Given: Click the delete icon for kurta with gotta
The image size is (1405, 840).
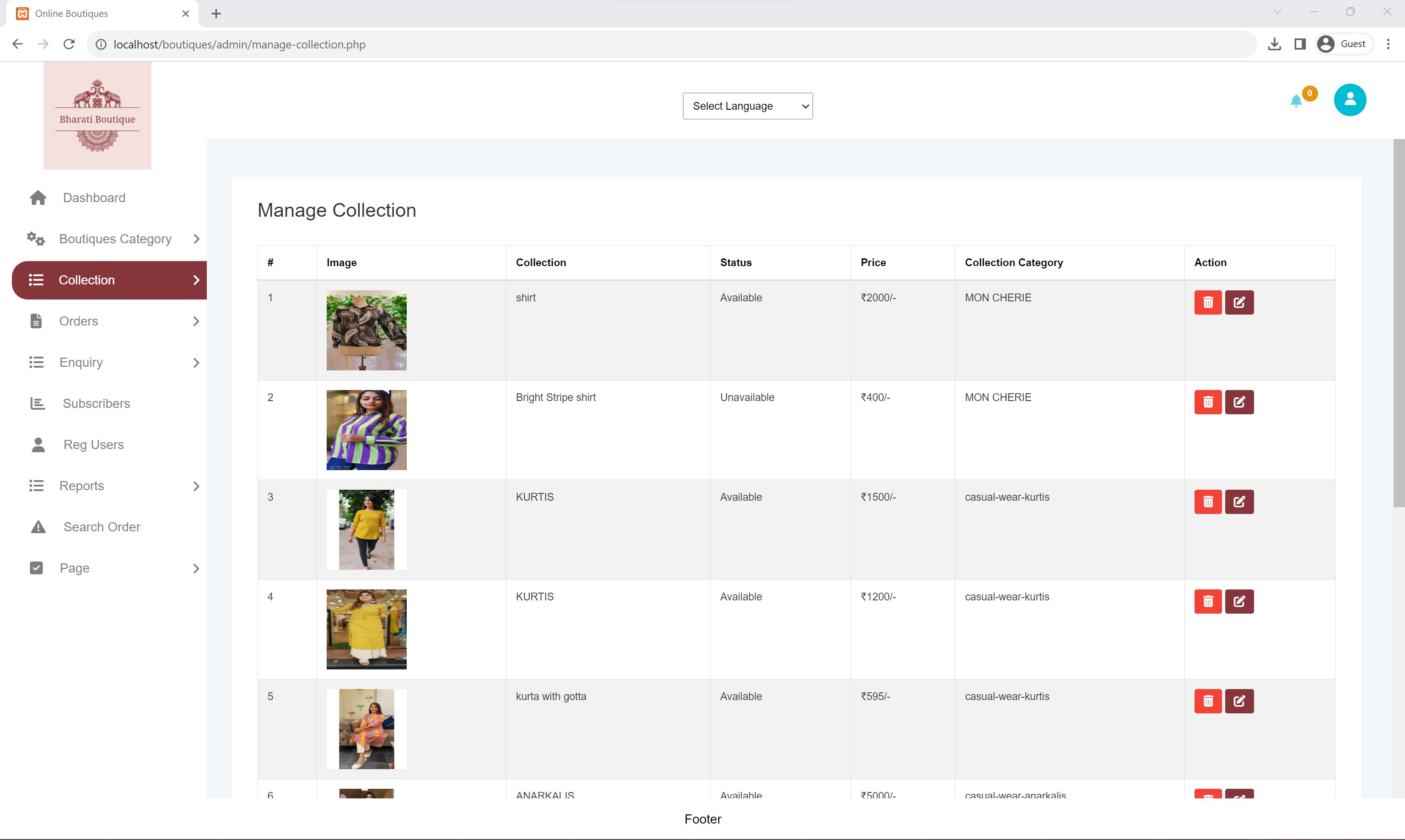Looking at the screenshot, I should click(x=1207, y=701).
